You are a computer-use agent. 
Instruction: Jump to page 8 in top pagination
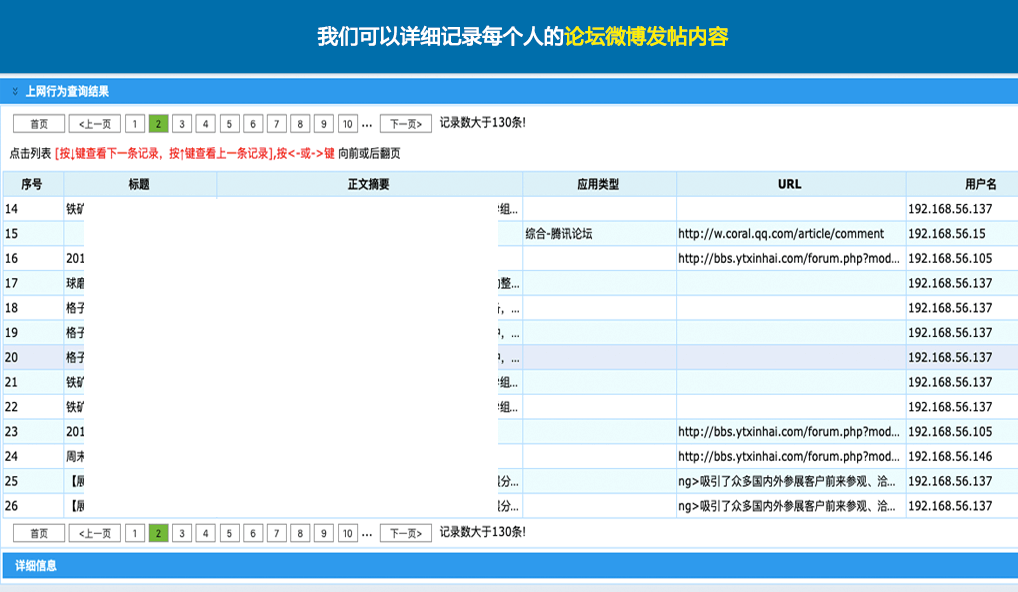coord(300,123)
